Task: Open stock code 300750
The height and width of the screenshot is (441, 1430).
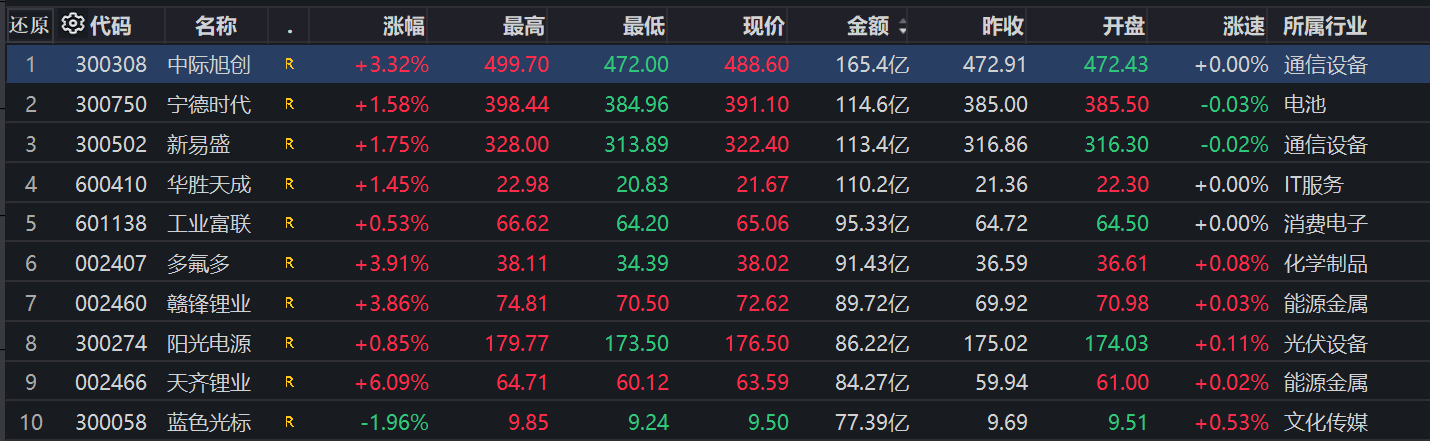Action: click(x=111, y=104)
